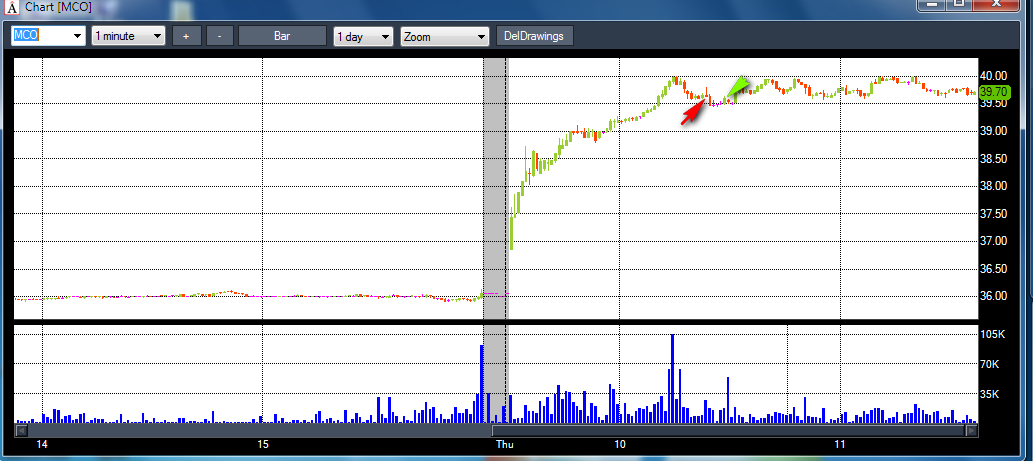
Task: Click the 40.00 price axis label
Action: [x=993, y=76]
